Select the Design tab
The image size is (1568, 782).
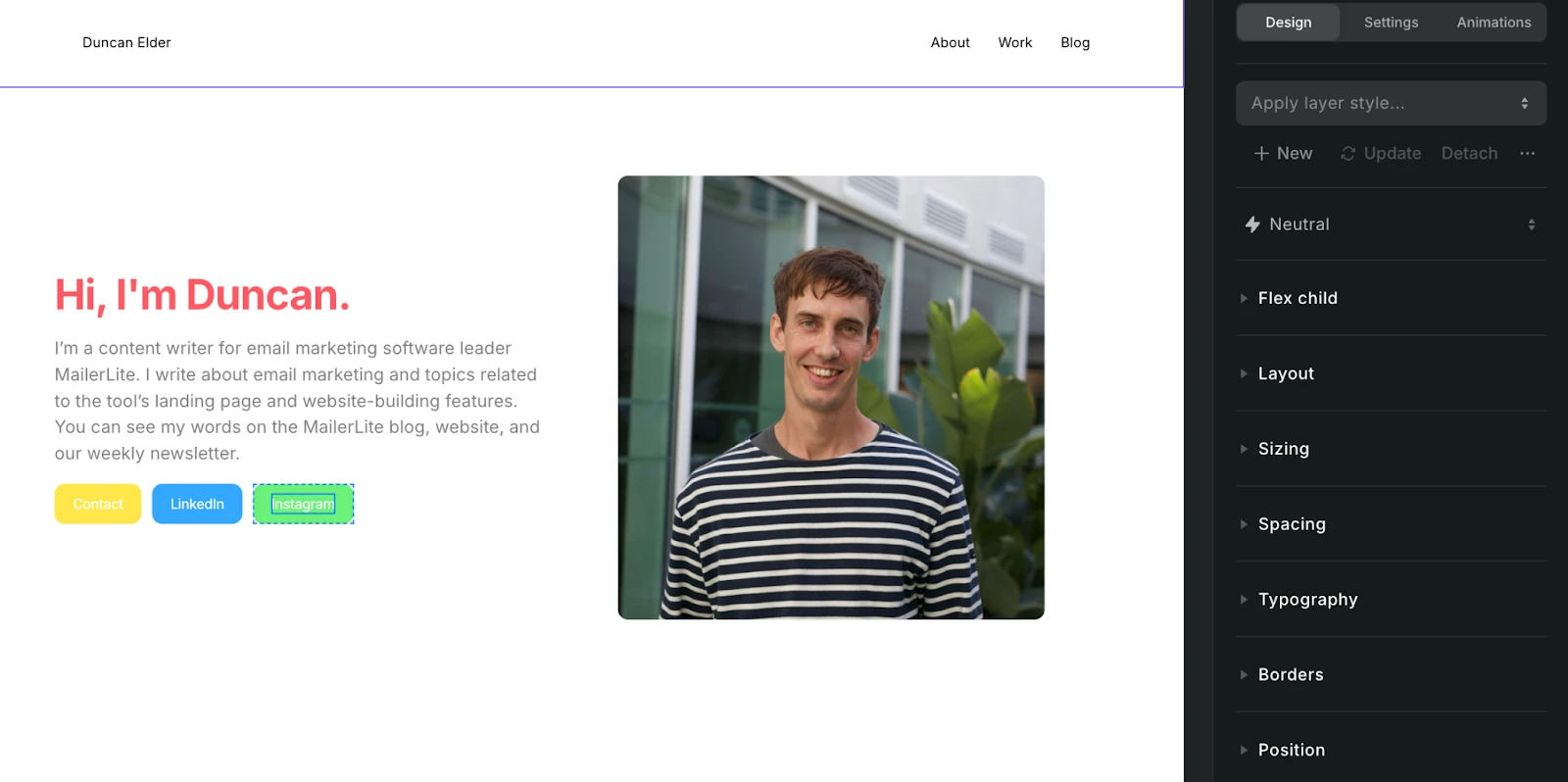[x=1288, y=23]
